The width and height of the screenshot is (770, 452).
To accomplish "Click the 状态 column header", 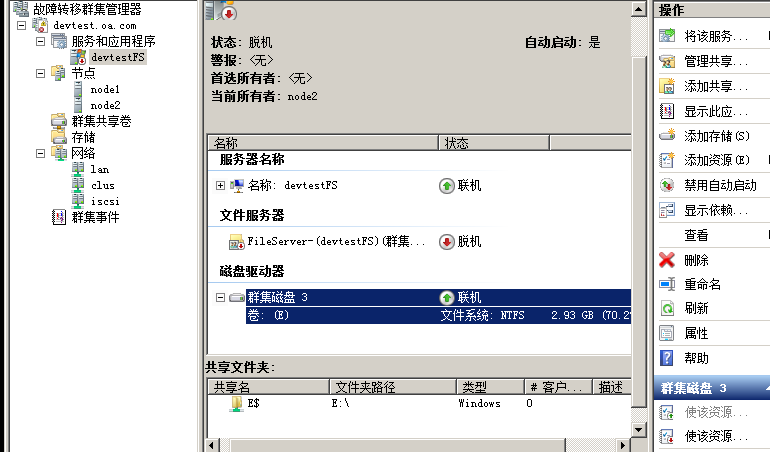I will click(x=494, y=143).
